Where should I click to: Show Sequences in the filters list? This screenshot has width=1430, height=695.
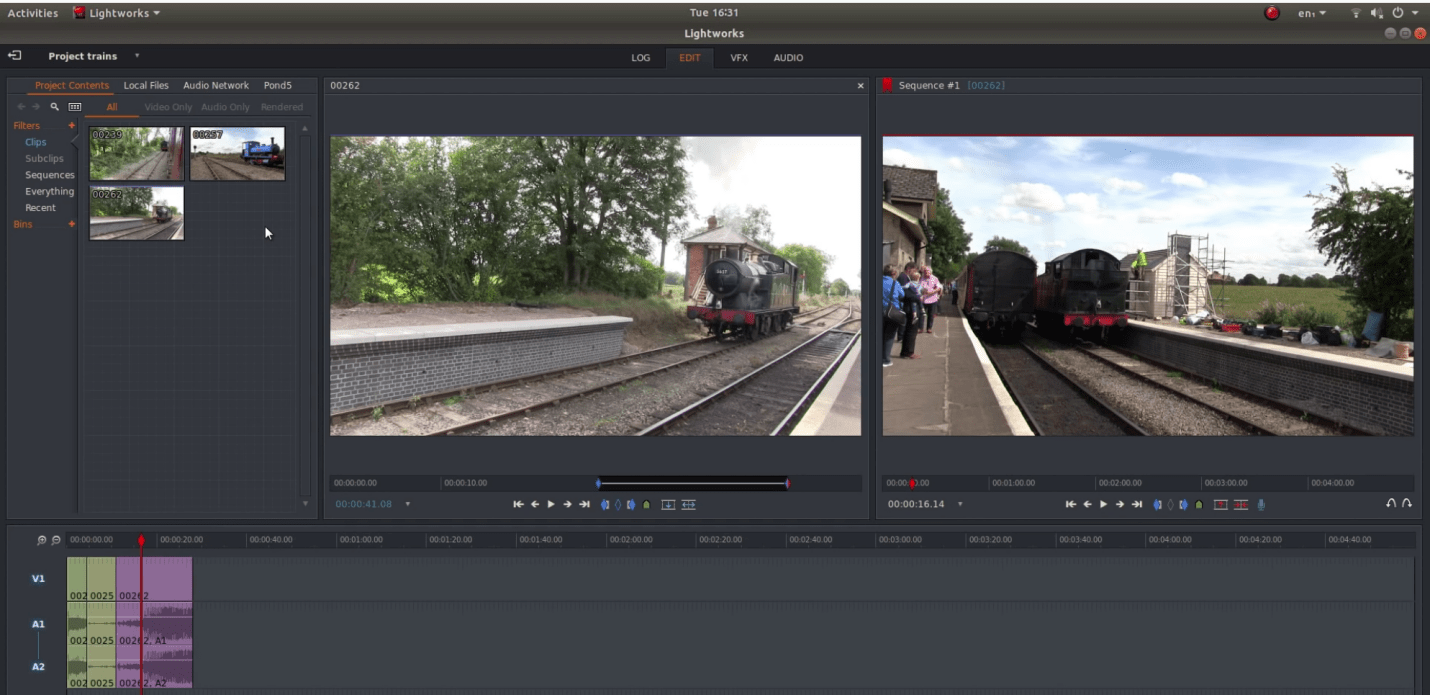click(50, 175)
